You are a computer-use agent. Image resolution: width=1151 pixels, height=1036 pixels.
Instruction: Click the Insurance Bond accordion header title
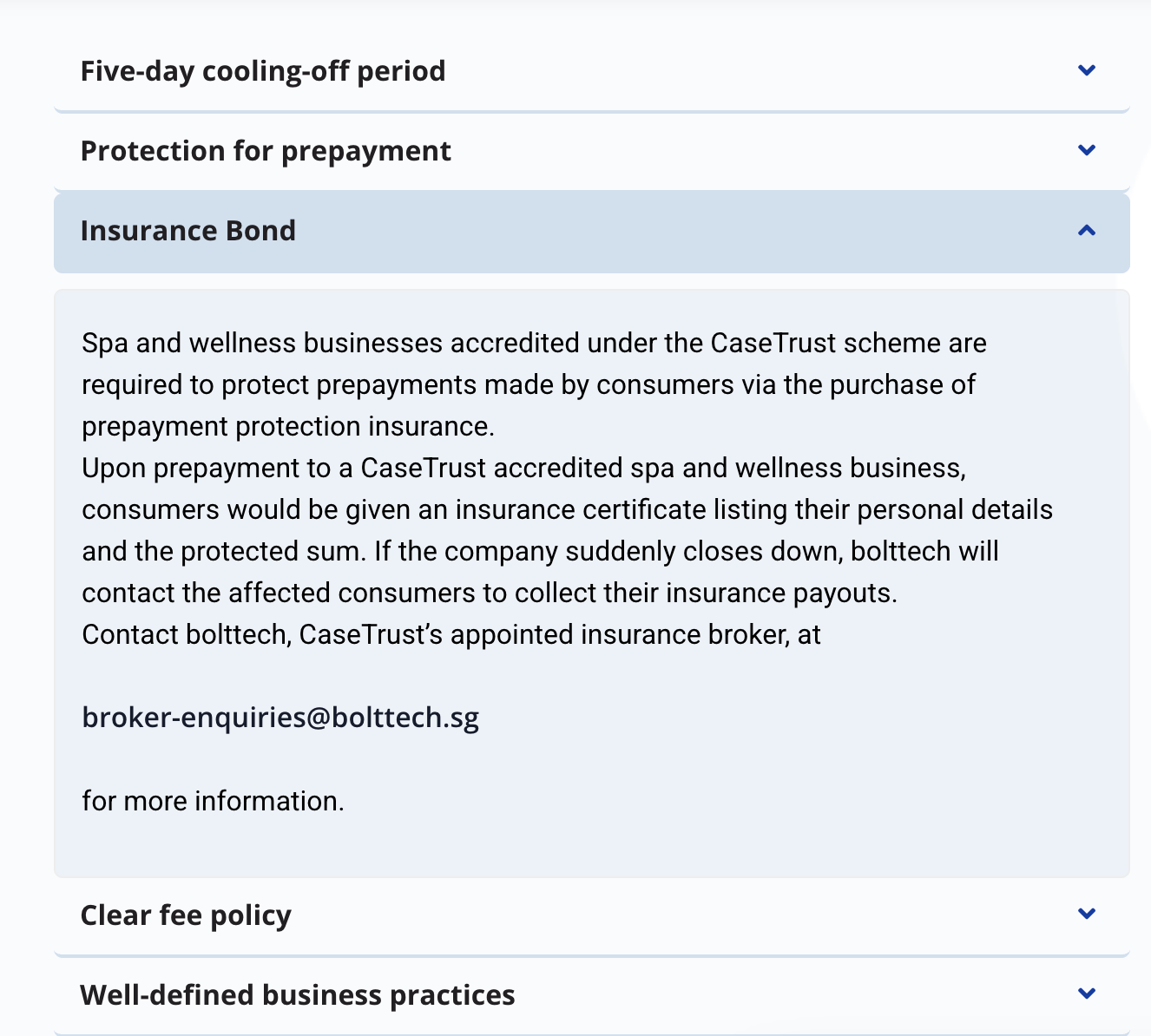[x=188, y=231]
